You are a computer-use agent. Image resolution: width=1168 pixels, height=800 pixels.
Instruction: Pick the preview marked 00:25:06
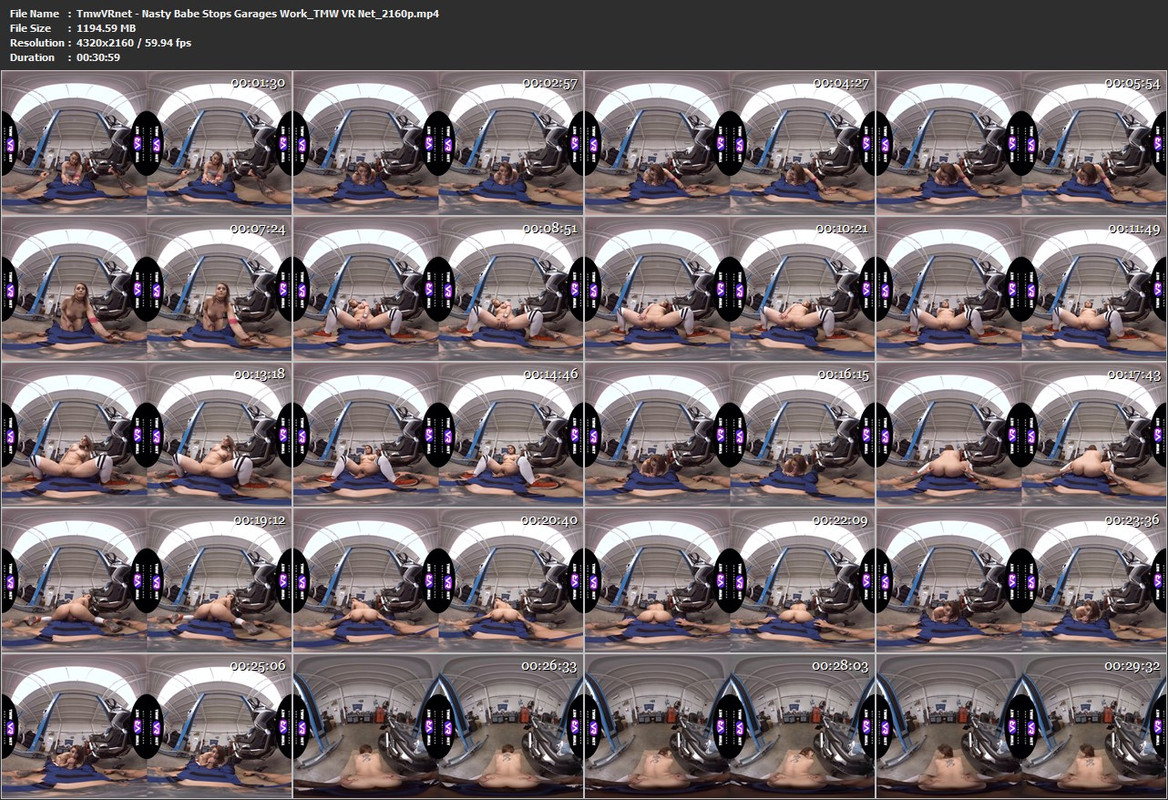147,726
